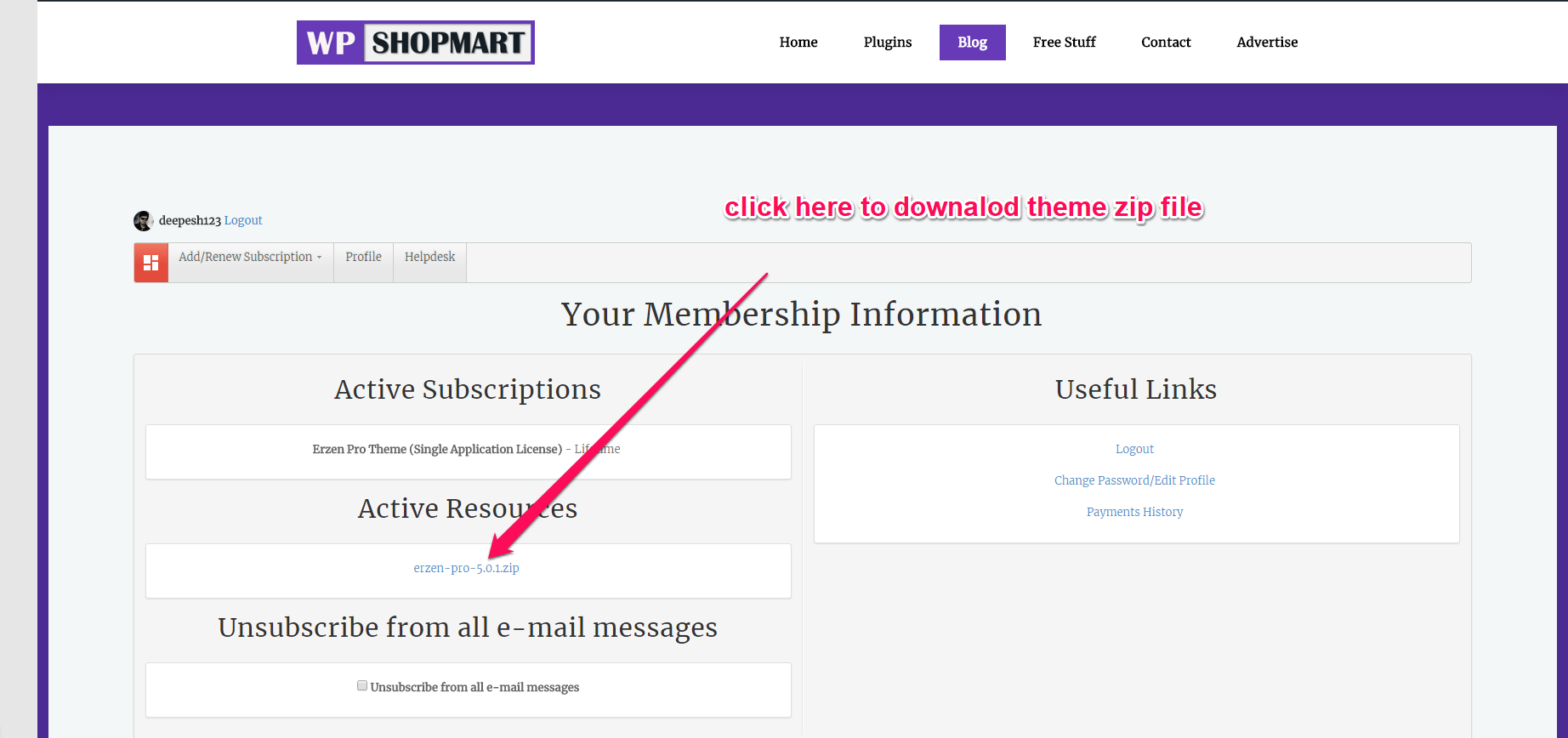Open Change Password/Edit Profile link

coord(1134,480)
